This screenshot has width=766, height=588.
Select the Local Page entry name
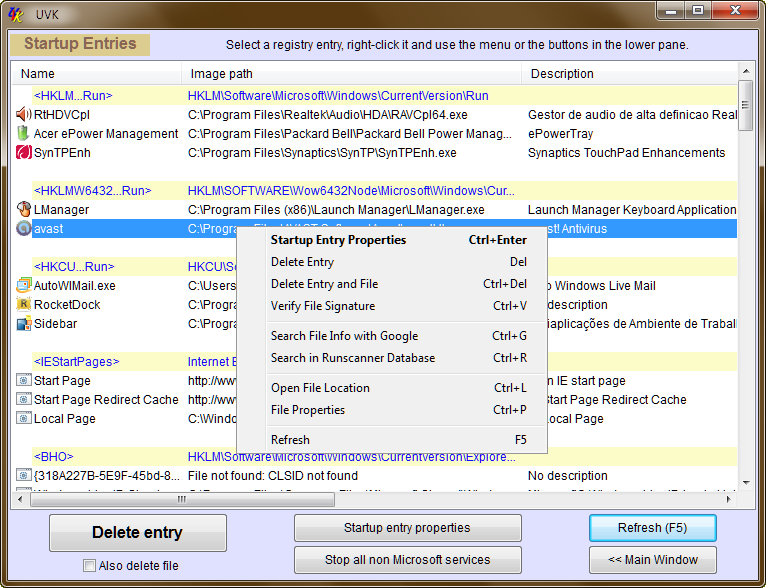(64, 419)
